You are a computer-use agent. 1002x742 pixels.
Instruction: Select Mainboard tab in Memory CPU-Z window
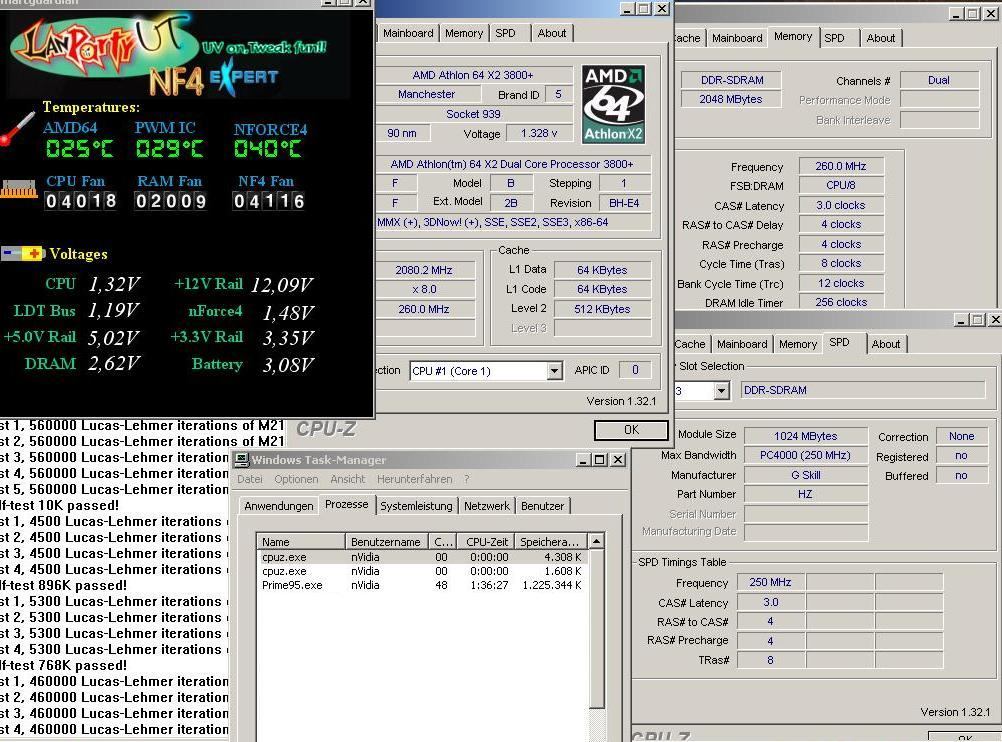[737, 38]
